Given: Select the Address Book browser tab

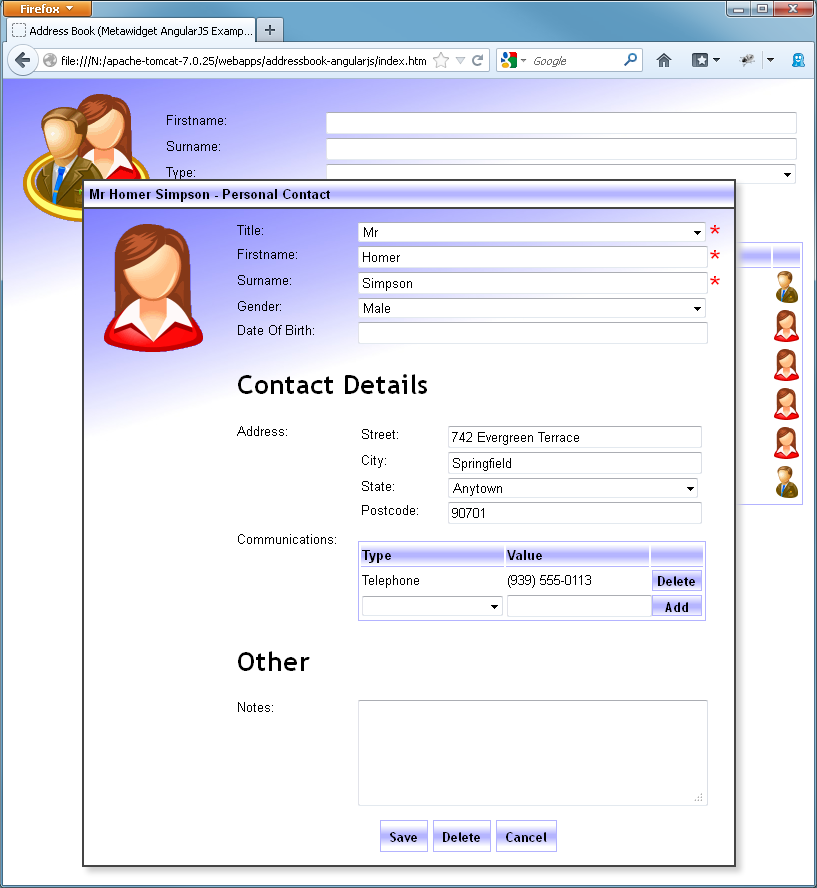Looking at the screenshot, I should tap(132, 31).
